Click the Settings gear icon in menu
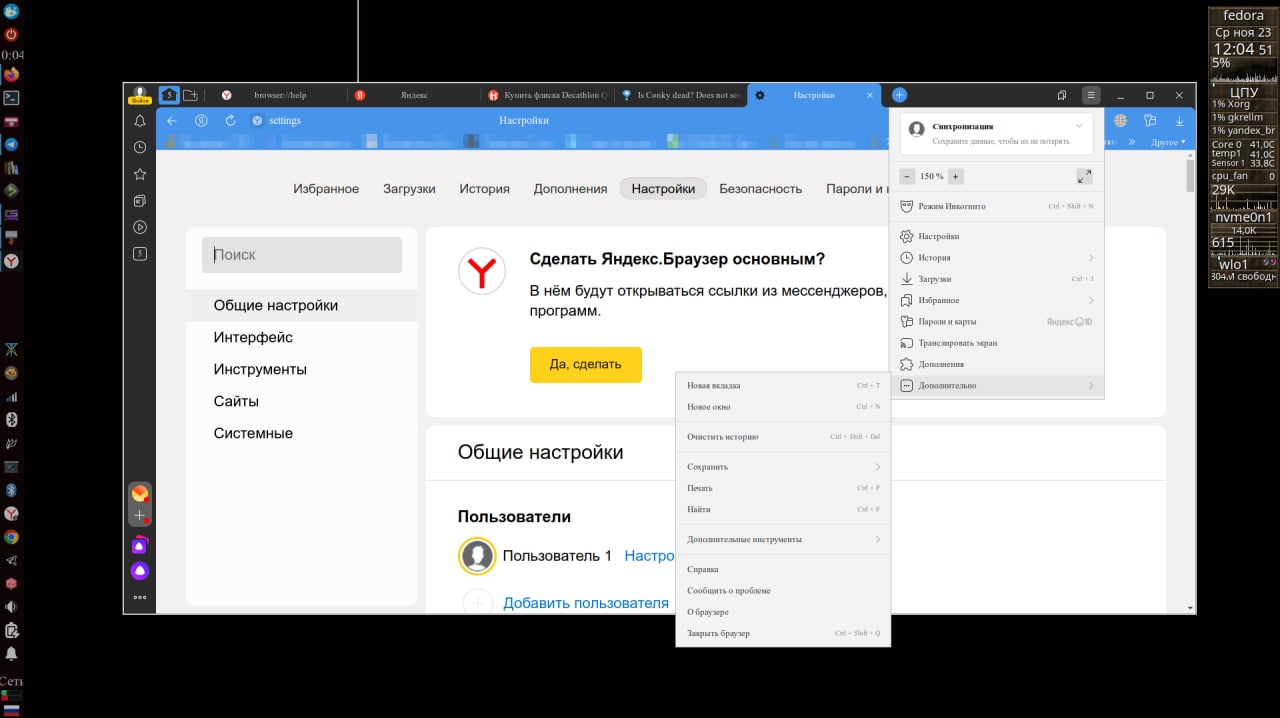The height and width of the screenshot is (718, 1280). click(907, 236)
